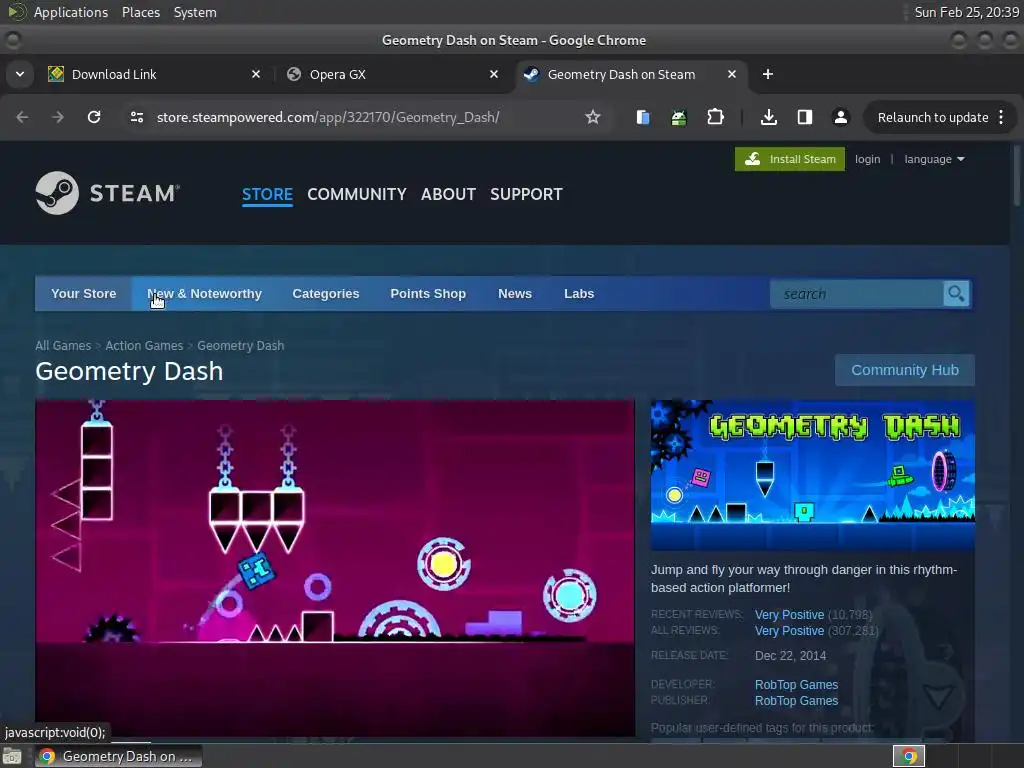
Task: Open site information icon in address bar
Action: (136, 117)
